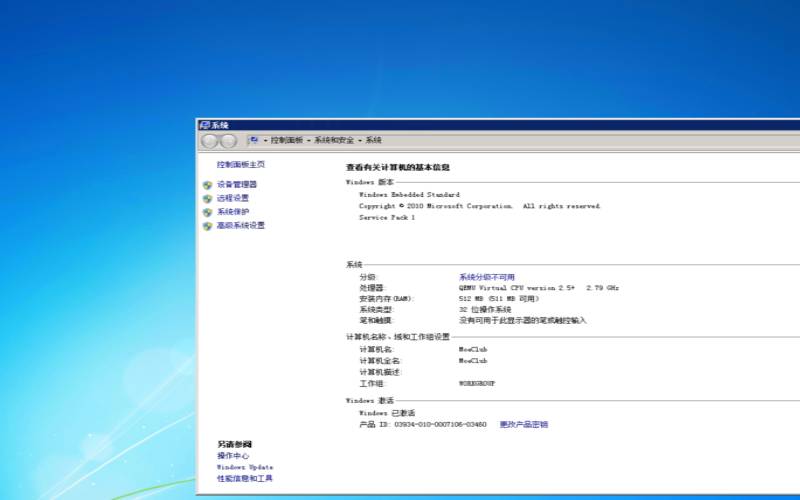Click MoeClub in the 计算机全名 row
The image size is (800, 500).
[x=473, y=361]
